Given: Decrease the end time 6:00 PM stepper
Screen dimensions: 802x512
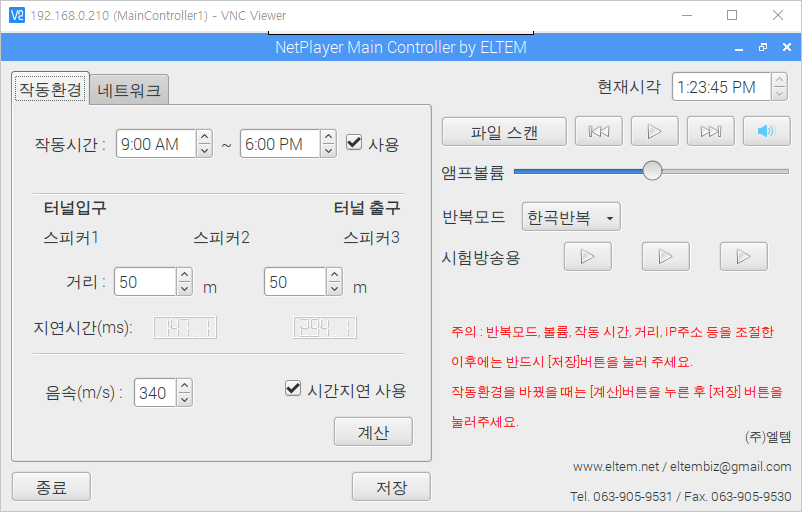Looking at the screenshot, I should [x=328, y=150].
